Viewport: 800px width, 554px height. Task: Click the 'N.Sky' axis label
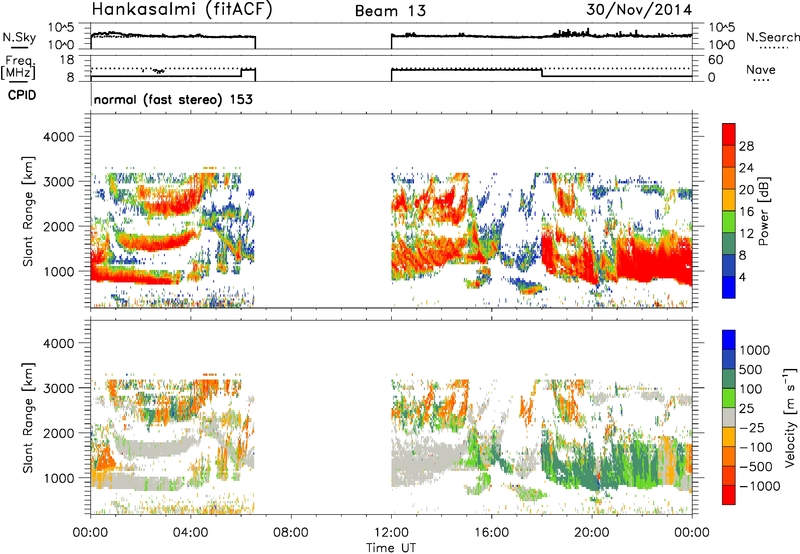click(x=19, y=37)
